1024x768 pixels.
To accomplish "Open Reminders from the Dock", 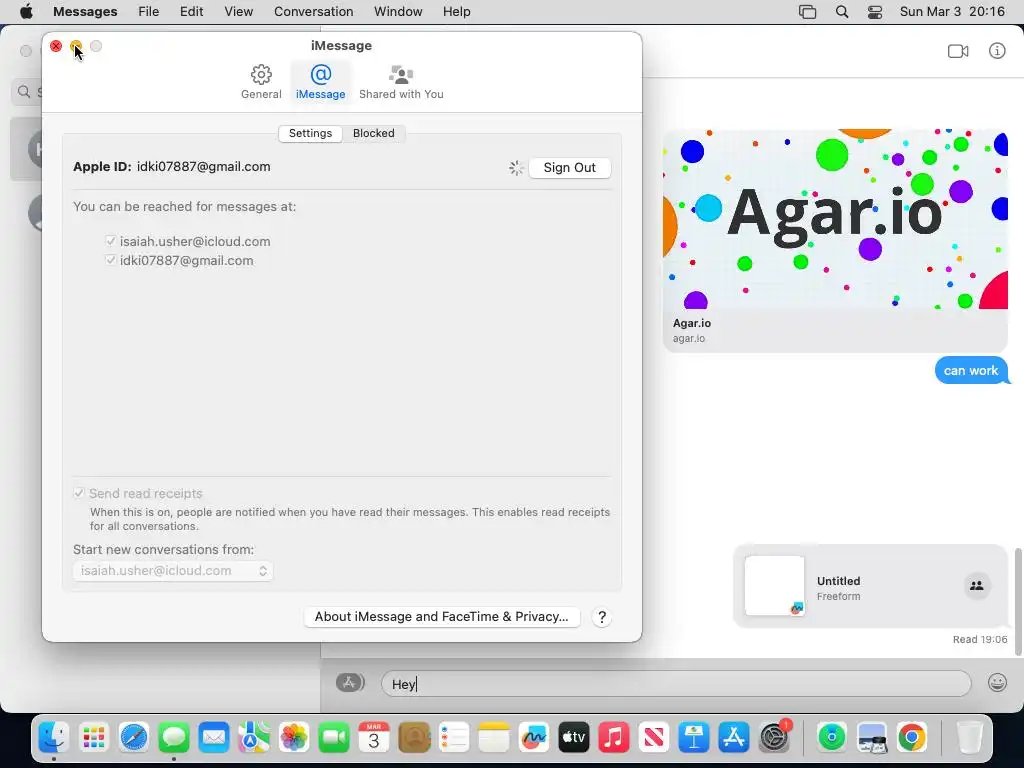I will [454, 738].
